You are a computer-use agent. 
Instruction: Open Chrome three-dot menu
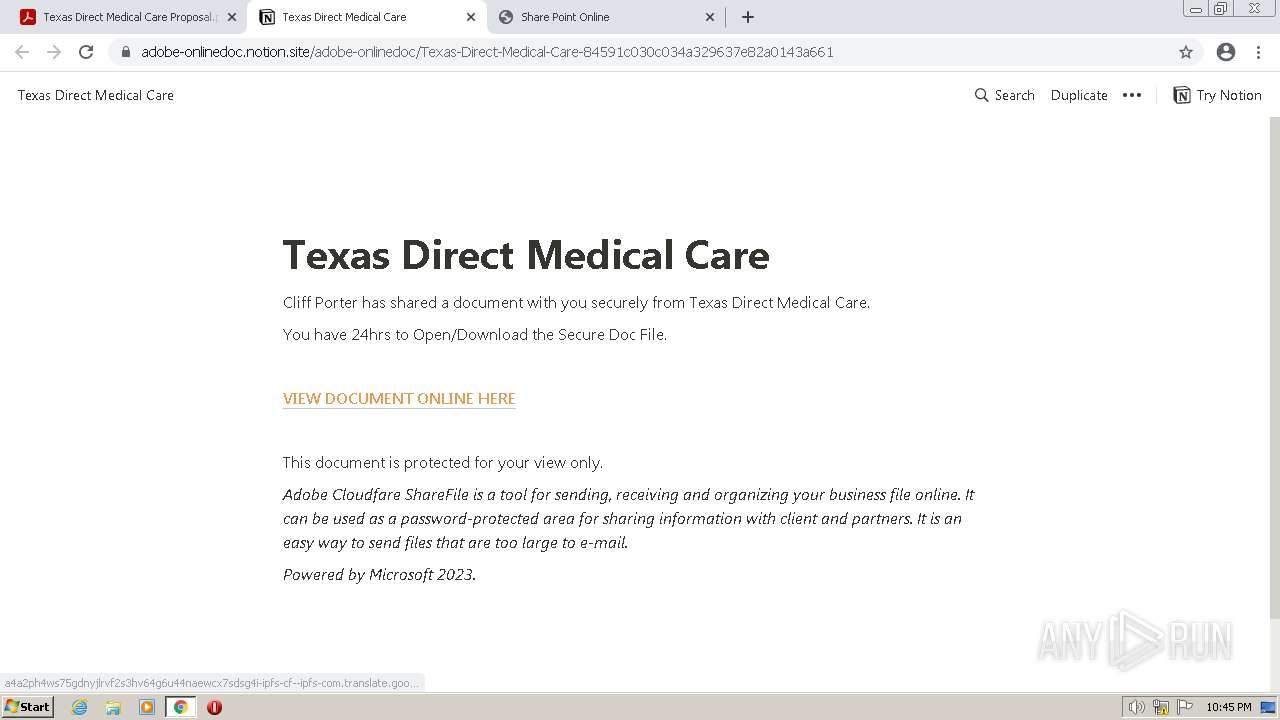pos(1259,52)
